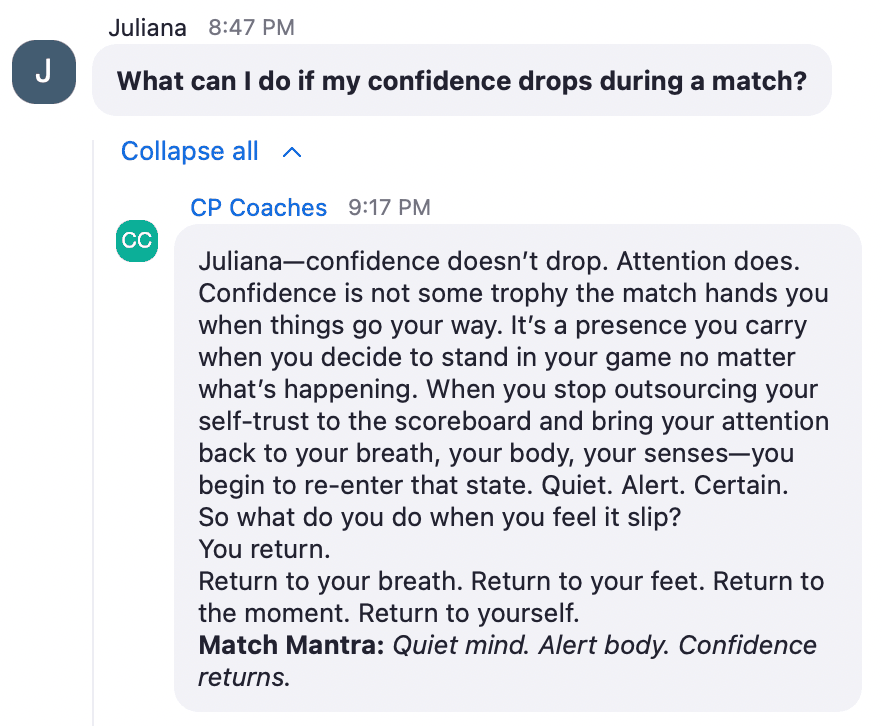Click the bold "Match Mantra:" label

(291, 645)
